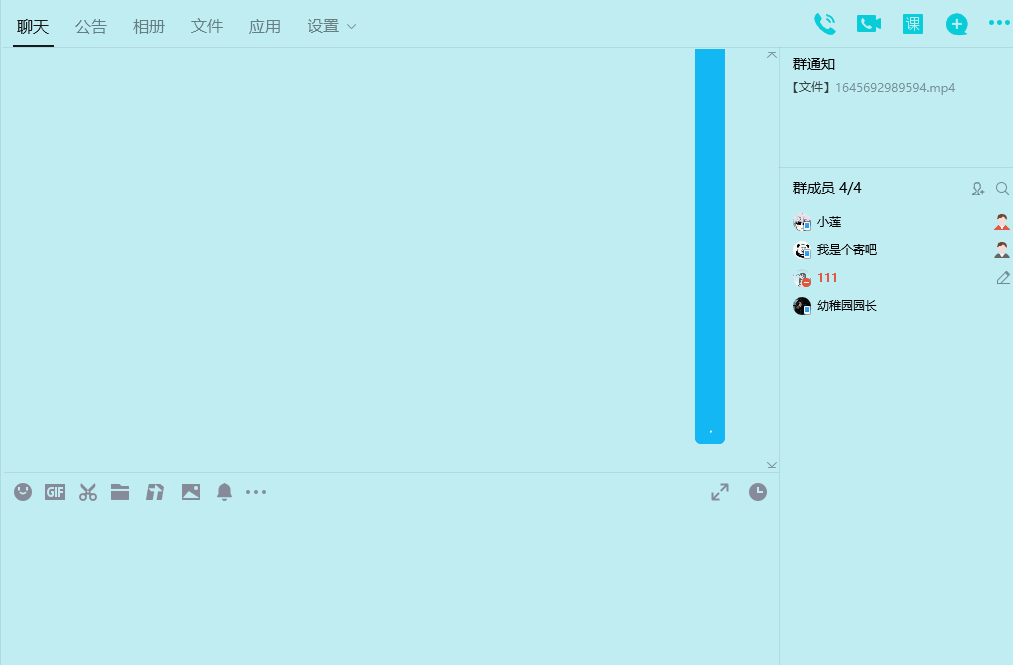Image resolution: width=1013 pixels, height=665 pixels.
Task: Click inside the message input area
Action: [390, 585]
